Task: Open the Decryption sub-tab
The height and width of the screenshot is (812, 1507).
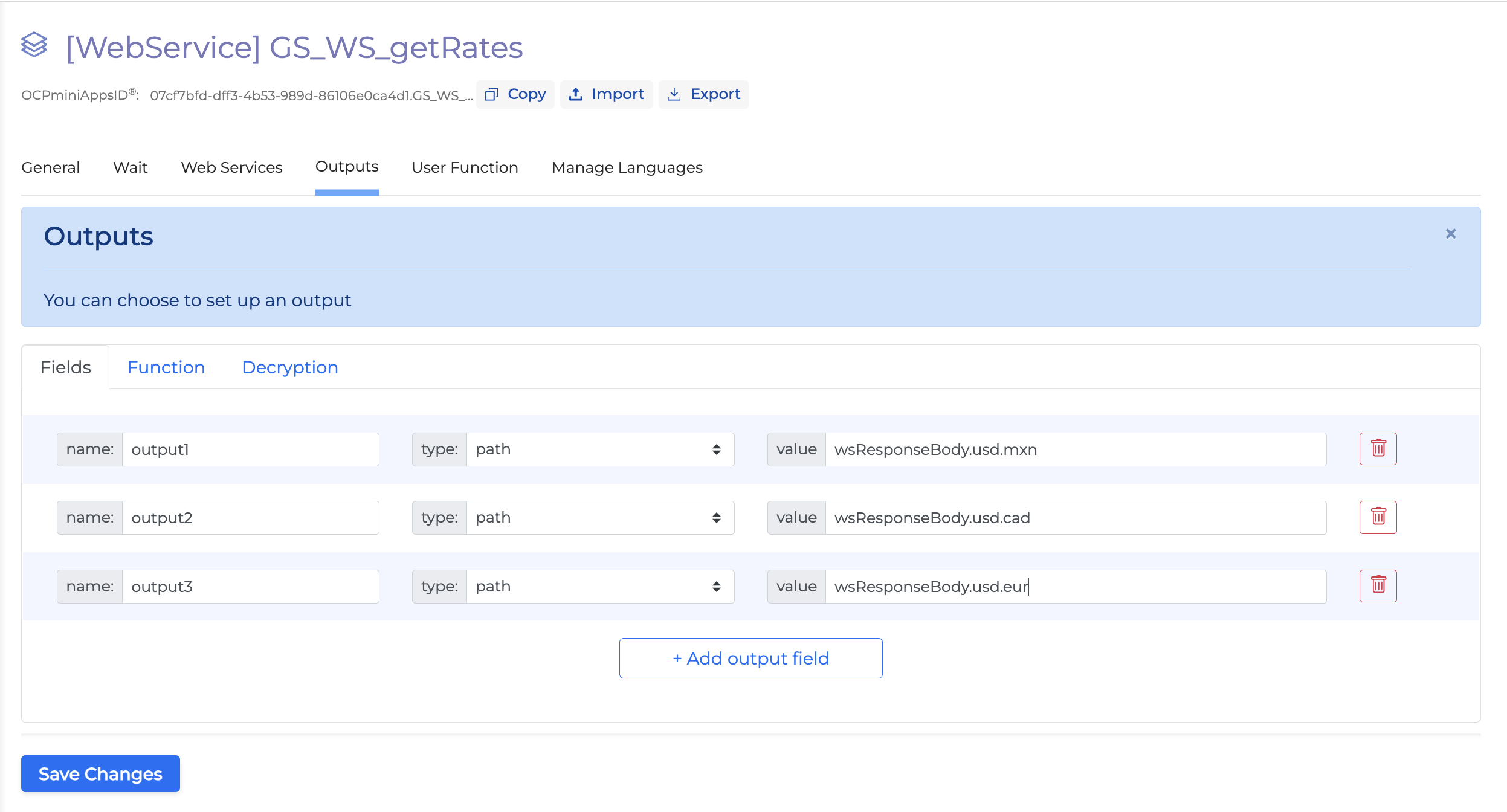Action: pyautogui.click(x=289, y=367)
